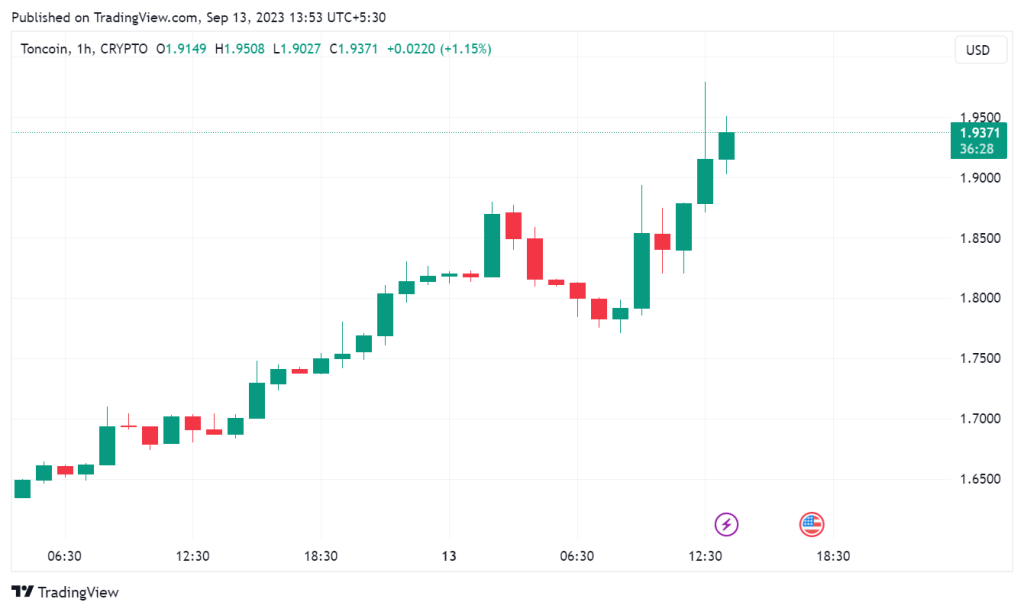
Task: Click the 1.8000 price axis label
Action: point(981,298)
